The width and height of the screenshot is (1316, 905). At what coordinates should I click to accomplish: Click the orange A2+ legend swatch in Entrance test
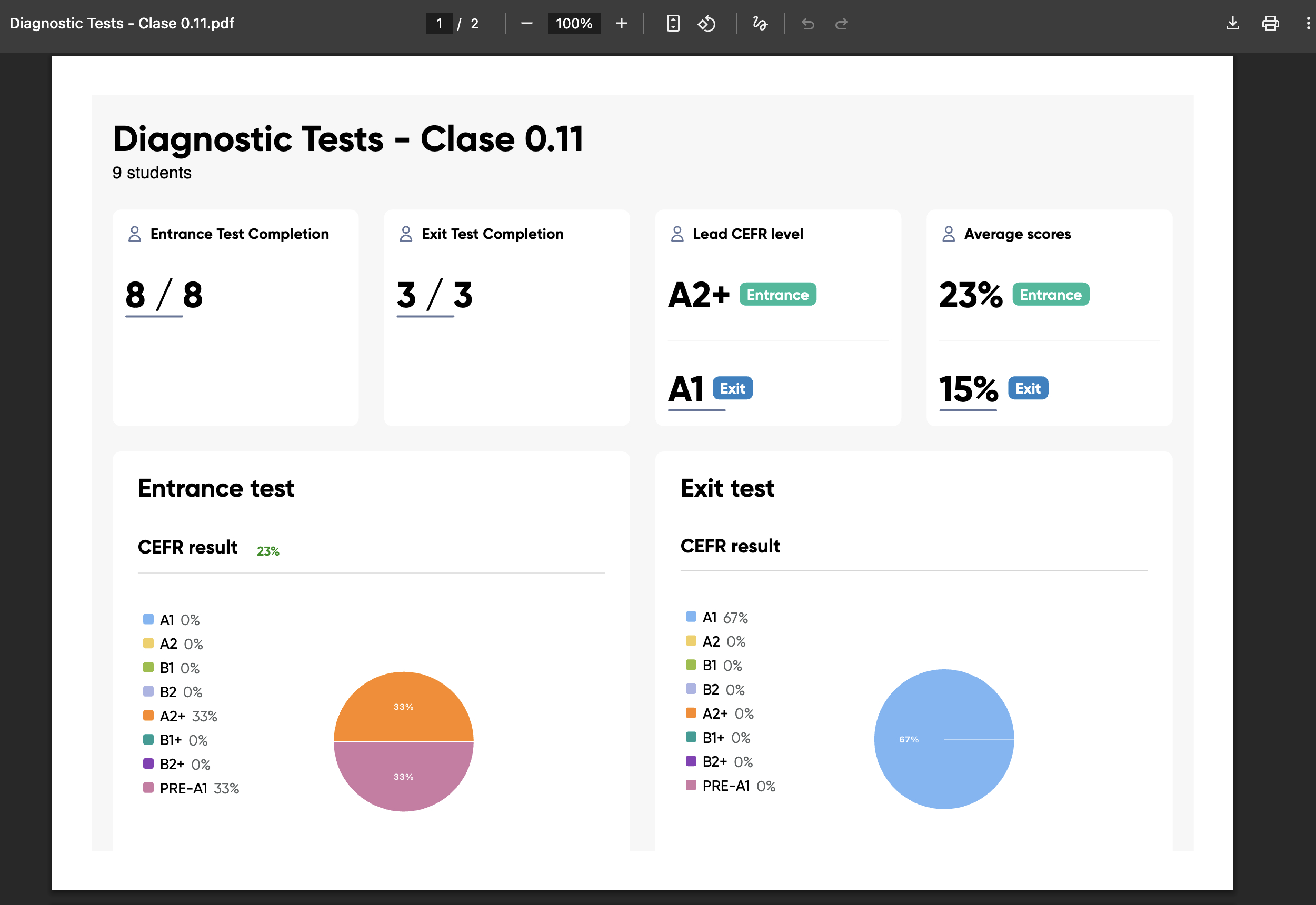148,716
